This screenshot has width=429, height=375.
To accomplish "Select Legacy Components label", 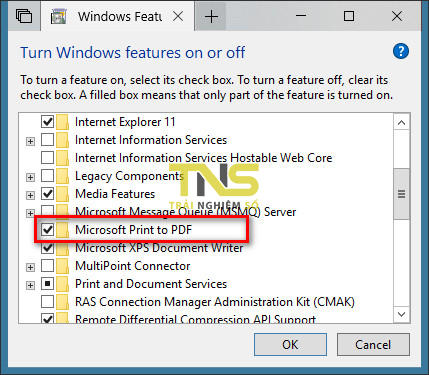I will [x=129, y=176].
